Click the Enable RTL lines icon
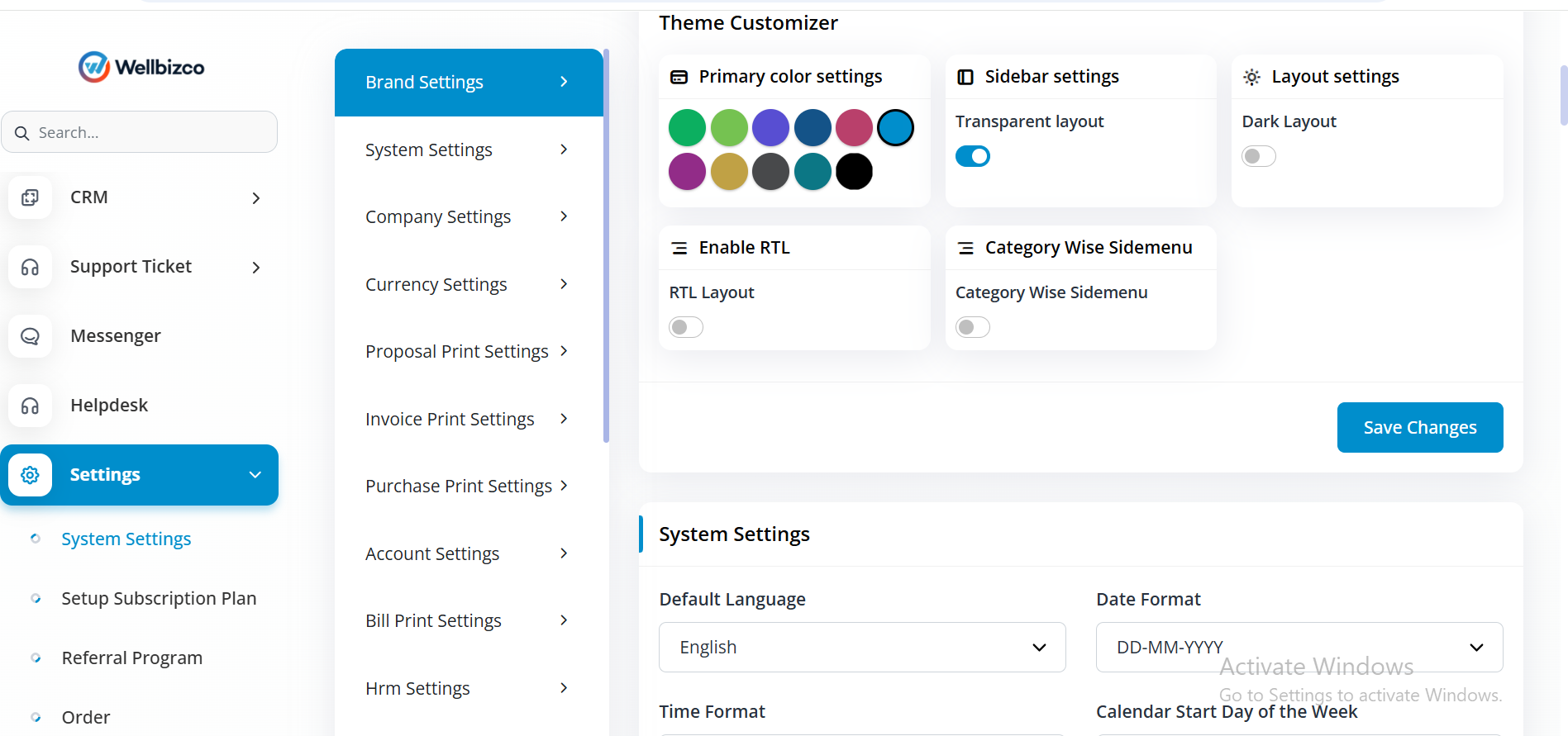This screenshot has height=736, width=1568. pyautogui.click(x=679, y=248)
